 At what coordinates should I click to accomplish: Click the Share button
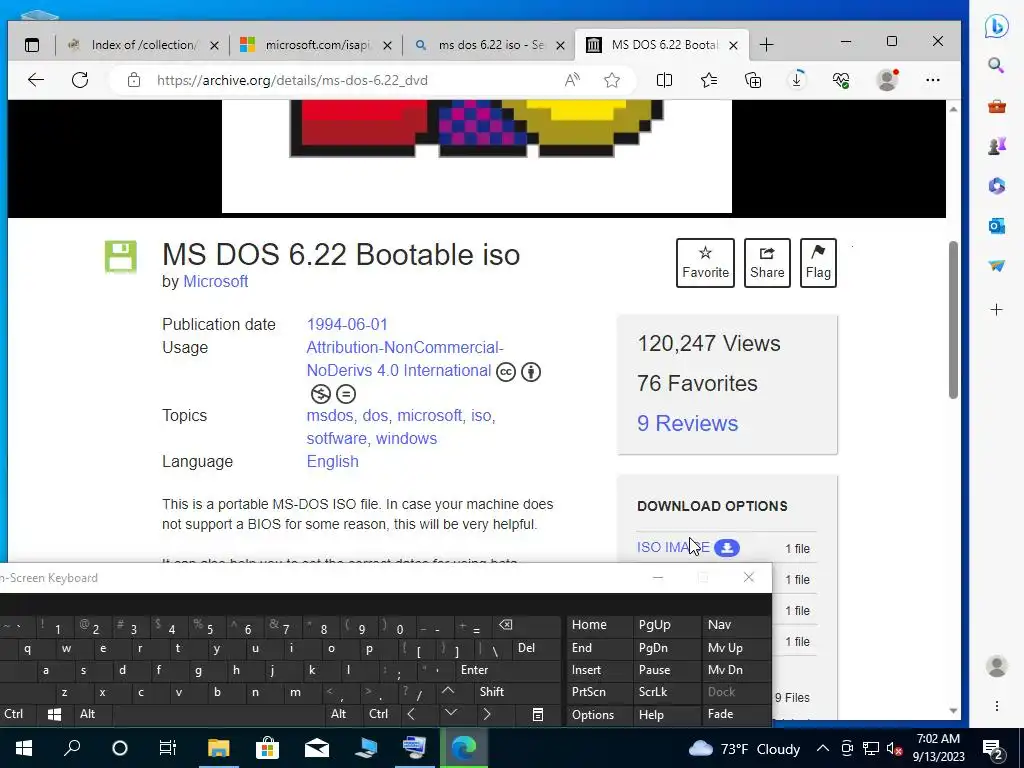point(767,263)
